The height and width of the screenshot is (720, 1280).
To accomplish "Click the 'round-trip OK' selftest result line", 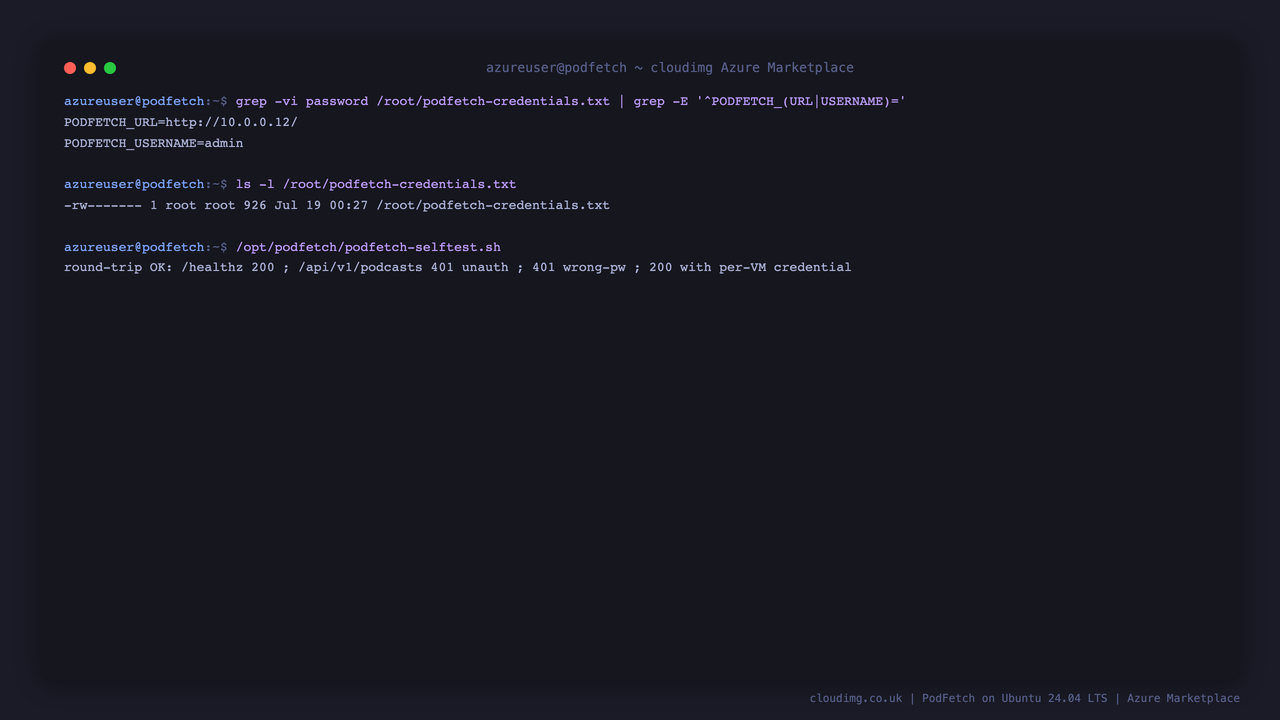I will click(x=458, y=267).
